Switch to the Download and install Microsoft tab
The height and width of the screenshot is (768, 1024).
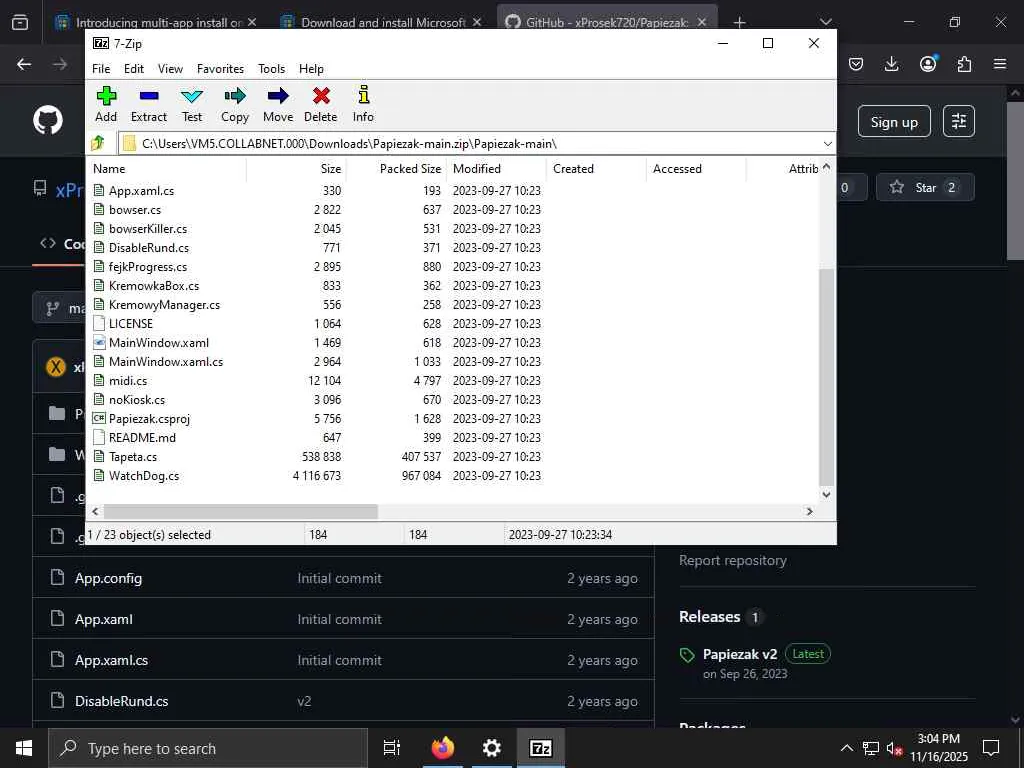[382, 22]
